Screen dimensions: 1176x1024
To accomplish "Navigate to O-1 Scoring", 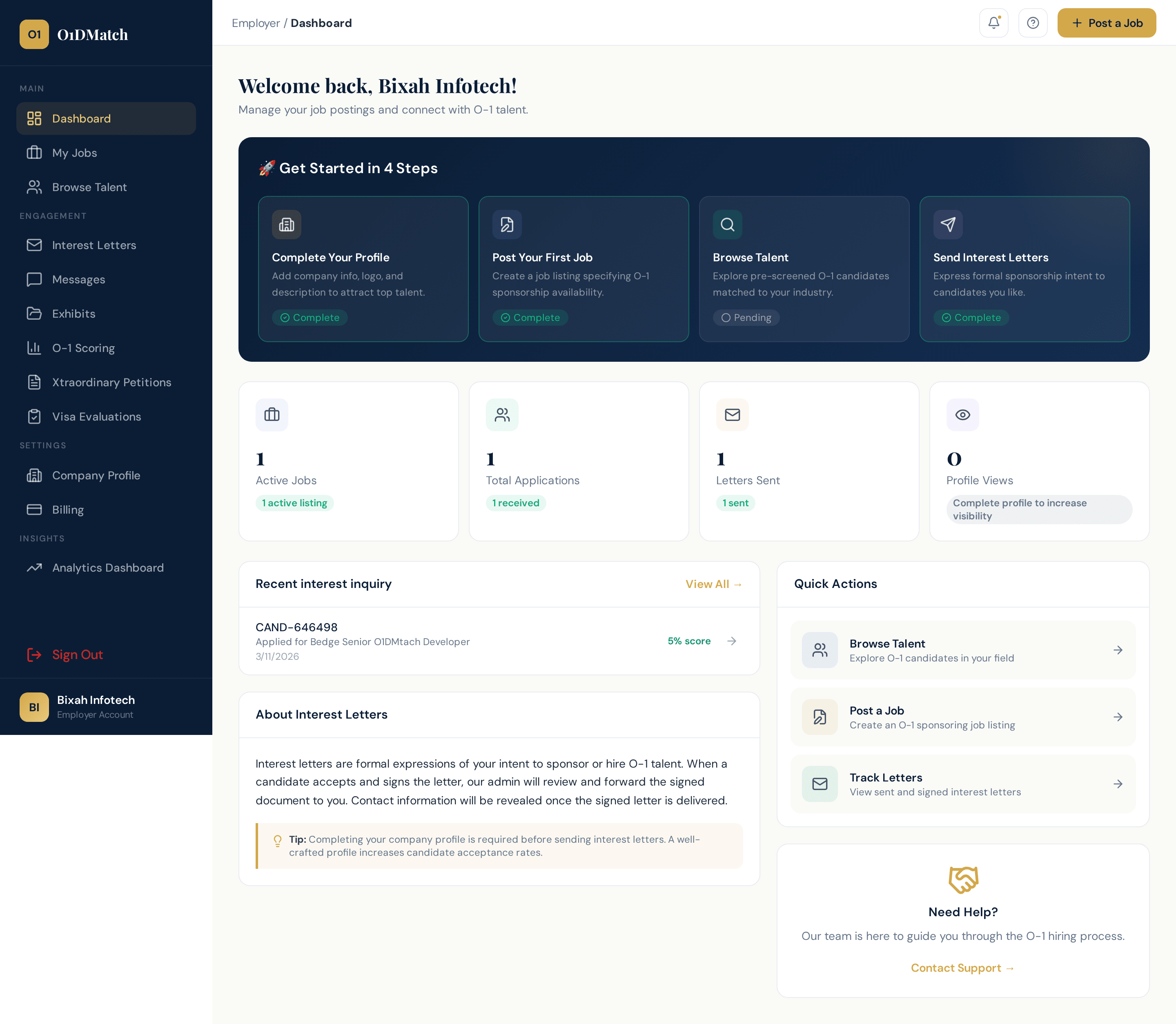I will (x=106, y=348).
